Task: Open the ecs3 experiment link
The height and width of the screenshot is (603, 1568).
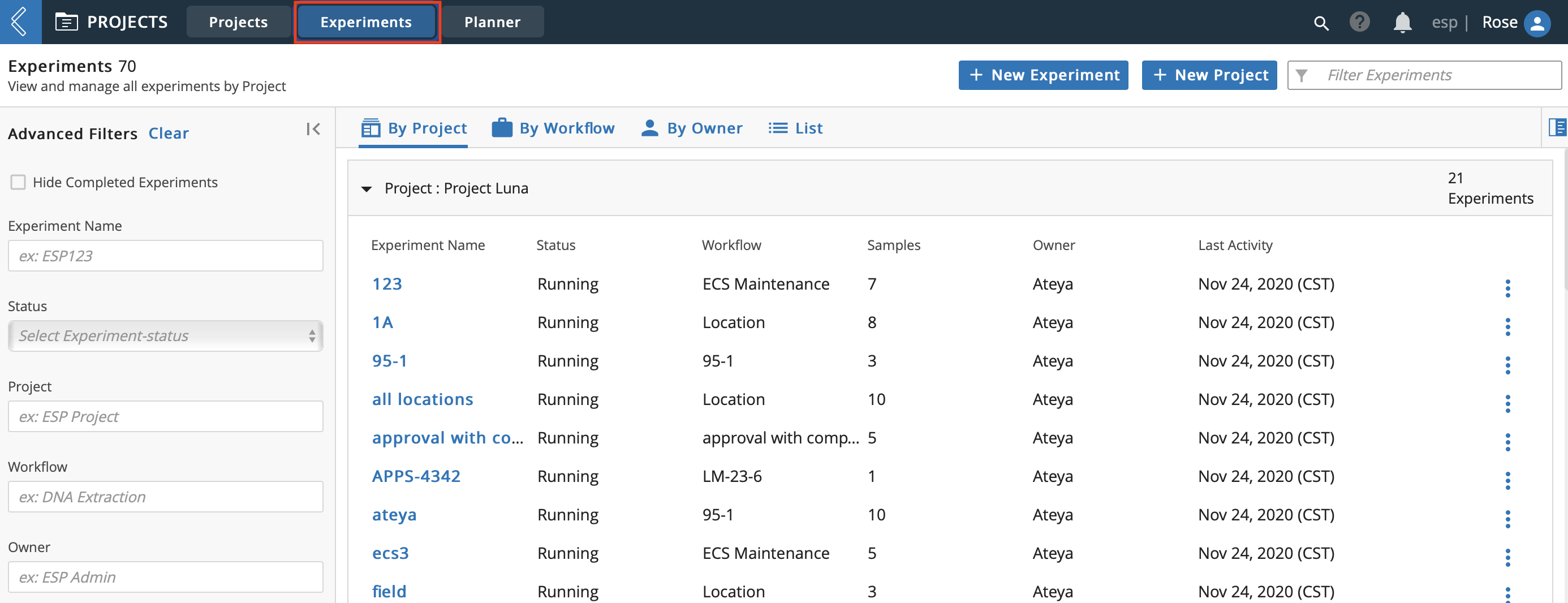Action: point(390,553)
